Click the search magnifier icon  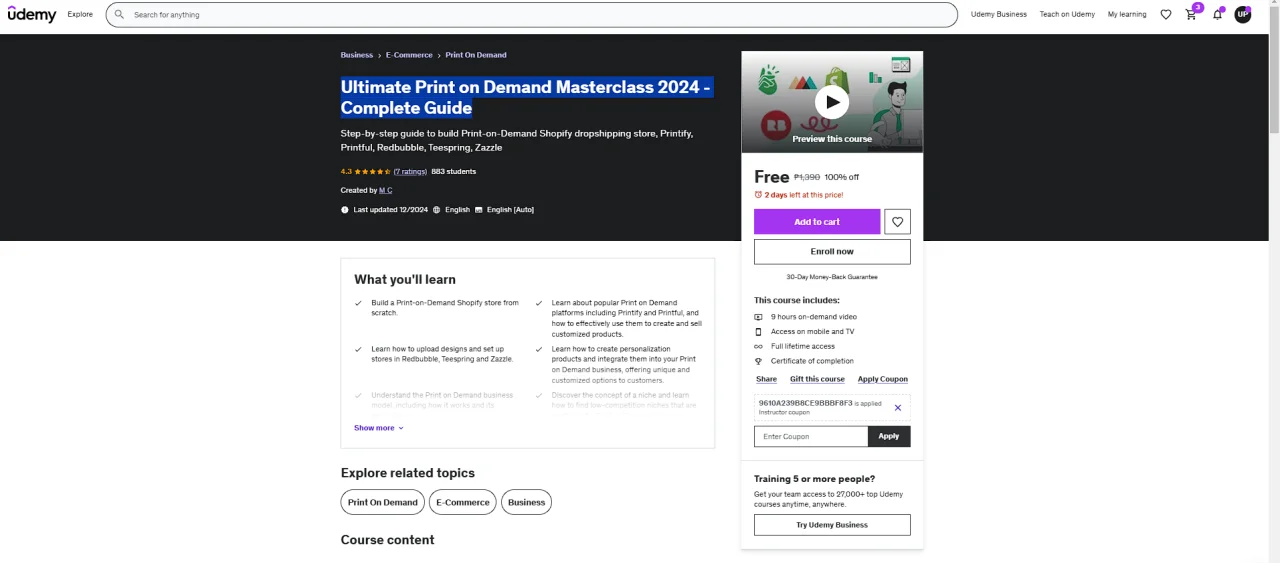tap(120, 15)
